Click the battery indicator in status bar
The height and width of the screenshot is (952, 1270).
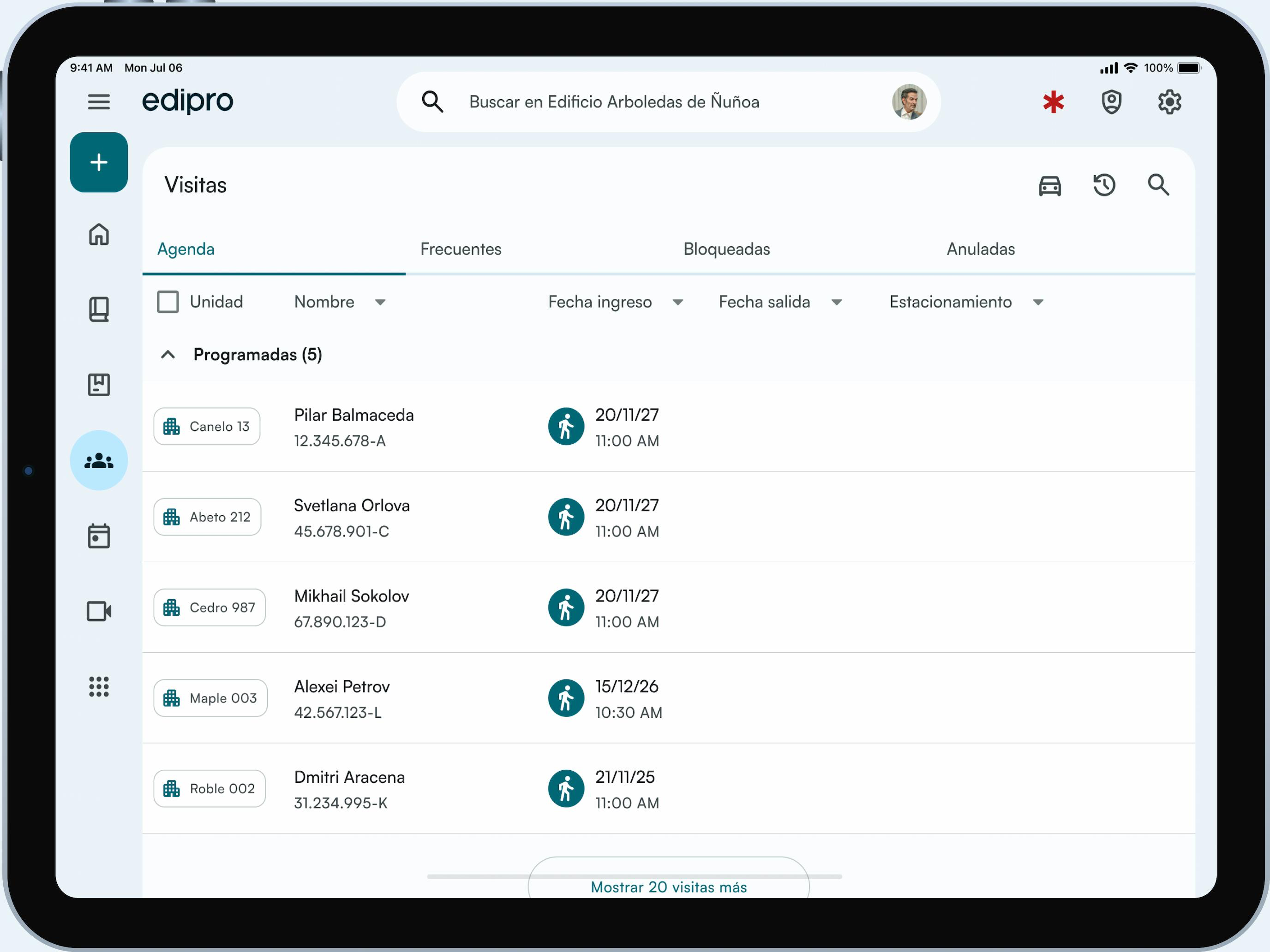tap(1189, 68)
